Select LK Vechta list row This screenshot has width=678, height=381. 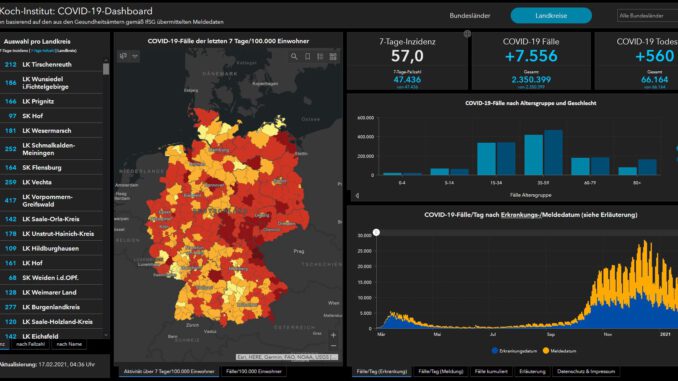(51, 182)
